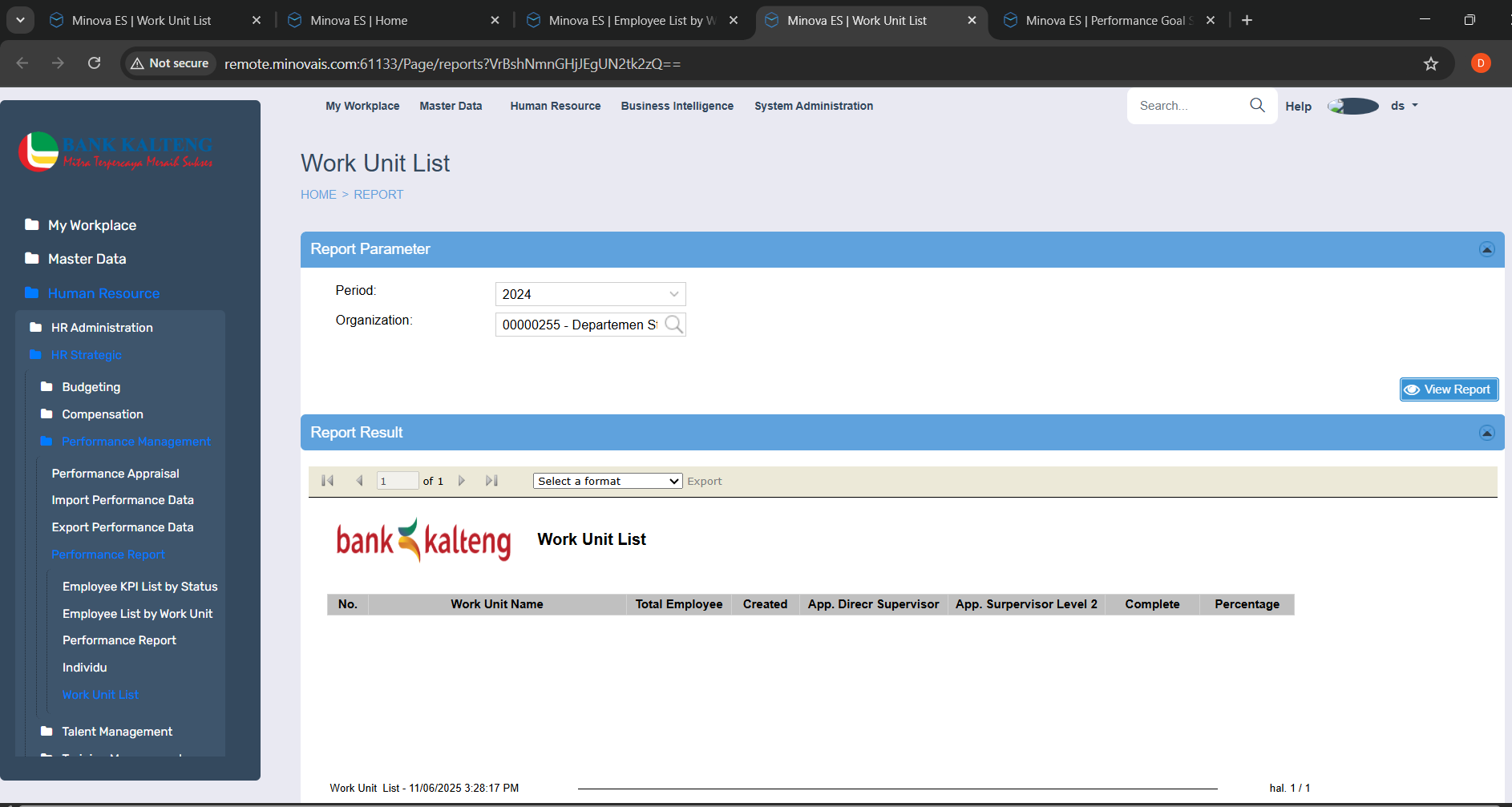This screenshot has width=1512, height=807.
Task: Go to last report page
Action: (x=491, y=481)
